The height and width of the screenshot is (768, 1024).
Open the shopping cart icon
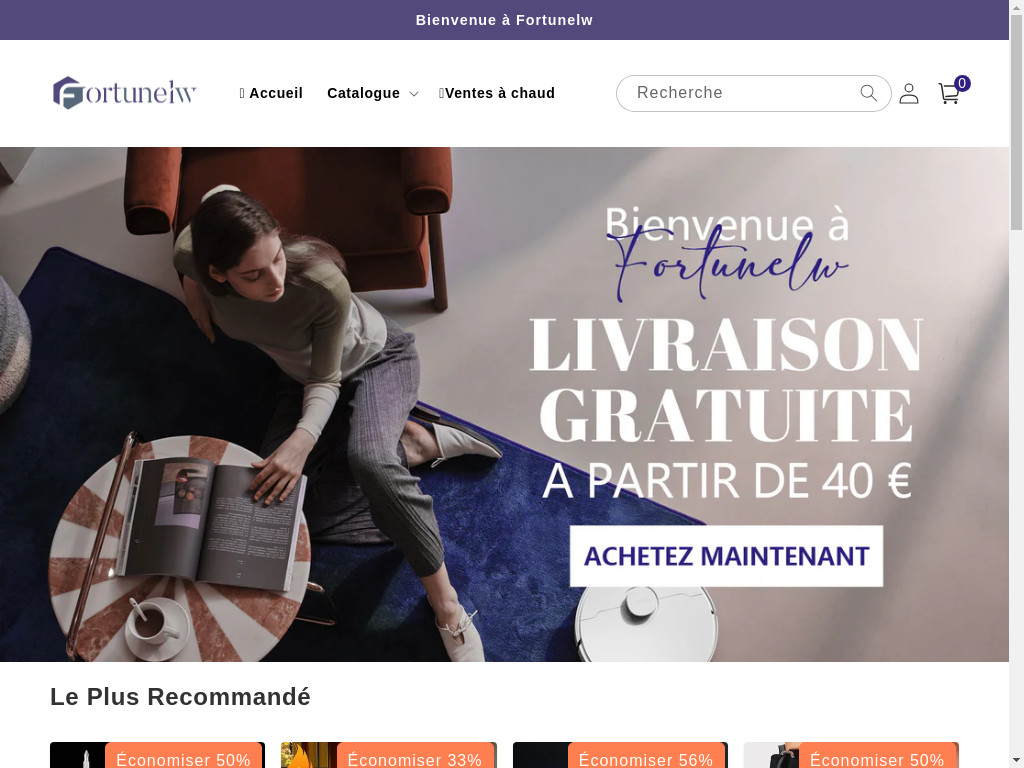click(x=949, y=94)
